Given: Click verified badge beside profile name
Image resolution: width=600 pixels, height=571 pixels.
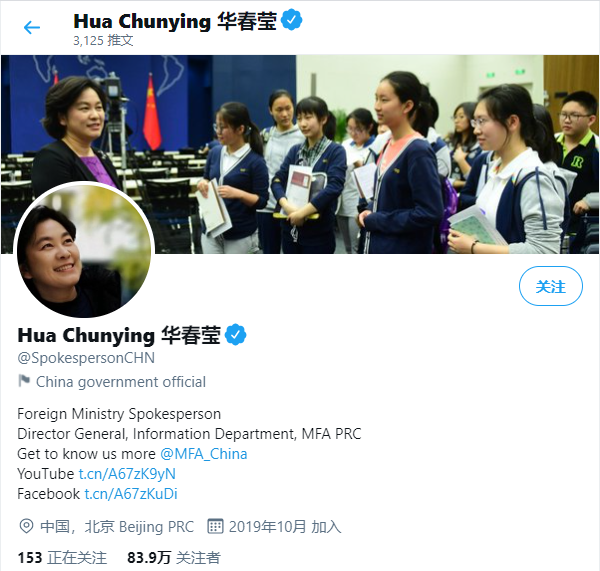Looking at the screenshot, I should pyautogui.click(x=235, y=335).
